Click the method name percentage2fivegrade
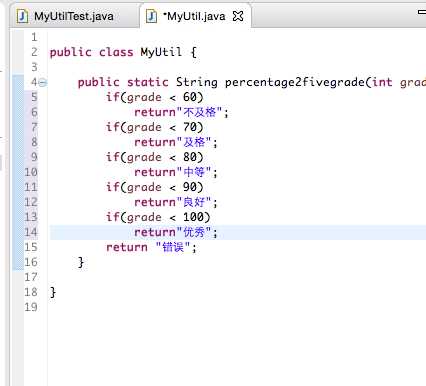 click(295, 82)
